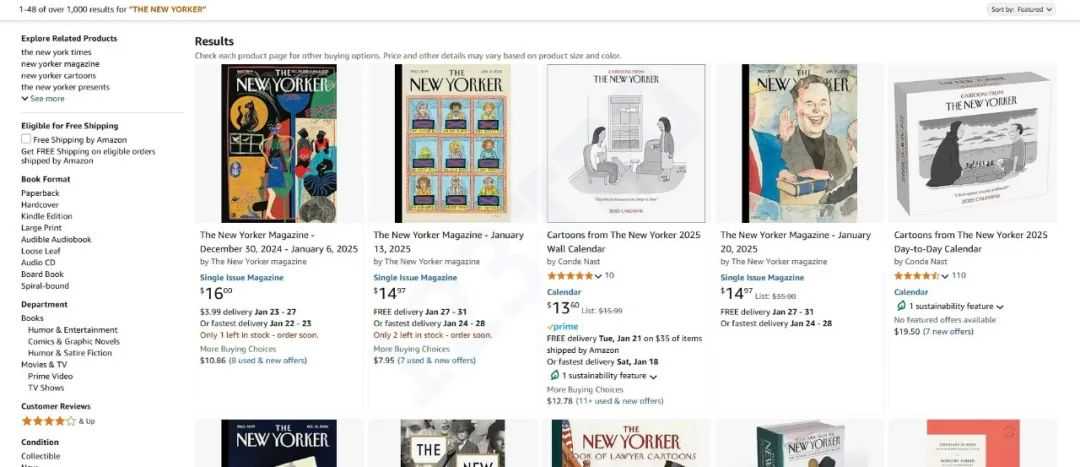
Task: Select the Comics & Graphic Novels department
Action: [74, 342]
